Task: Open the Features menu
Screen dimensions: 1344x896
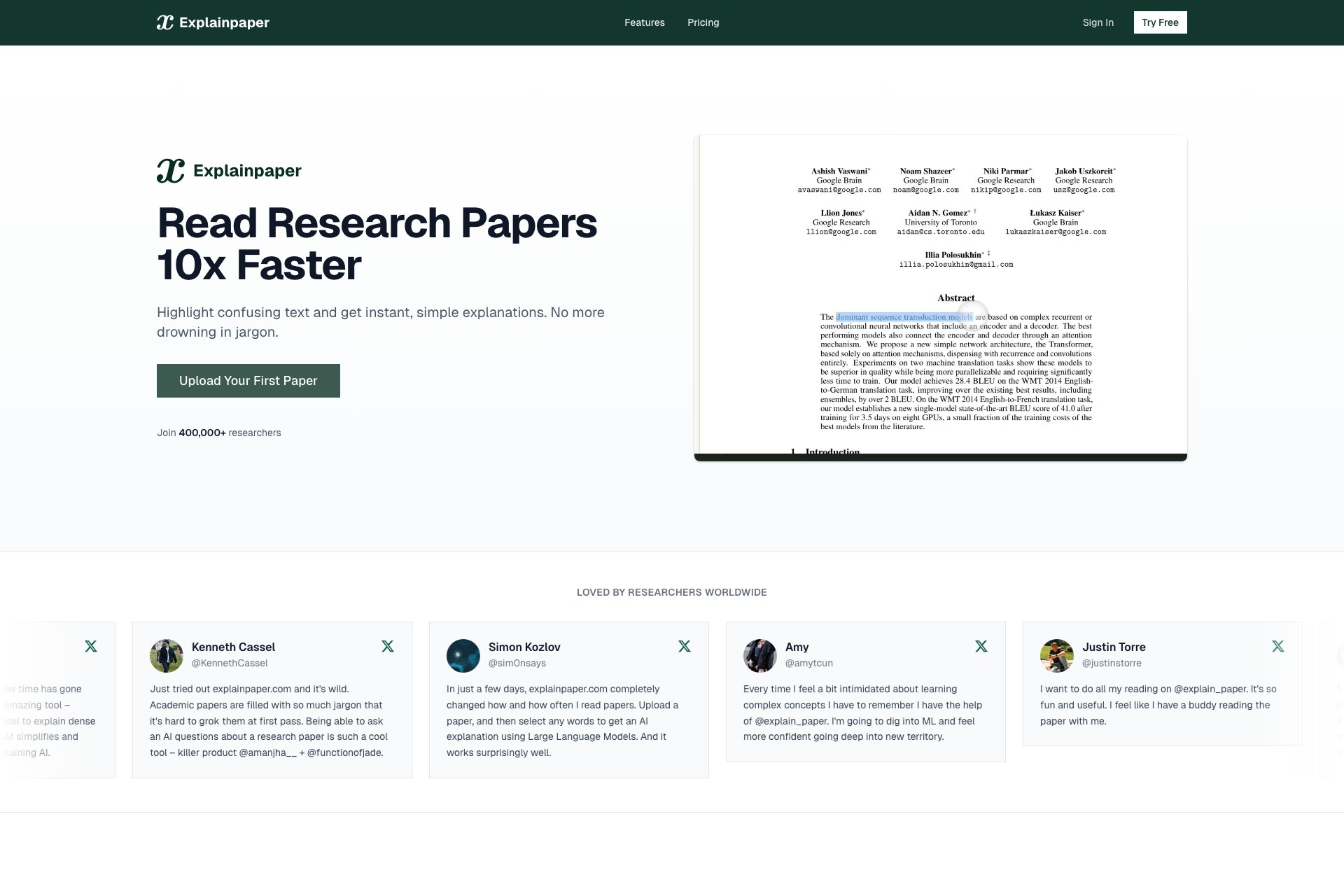Action: (644, 22)
